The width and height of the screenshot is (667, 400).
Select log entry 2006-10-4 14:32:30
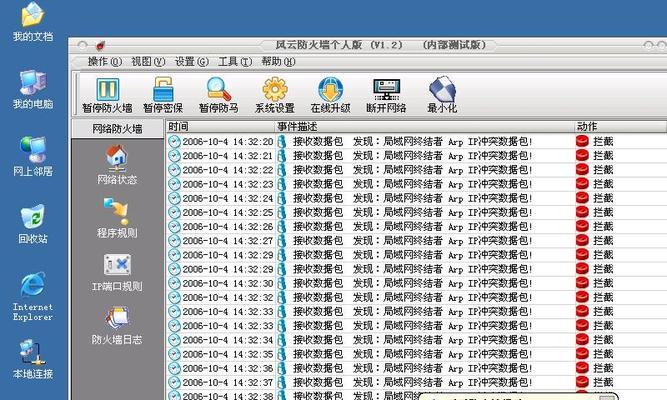pyautogui.click(x=416, y=283)
